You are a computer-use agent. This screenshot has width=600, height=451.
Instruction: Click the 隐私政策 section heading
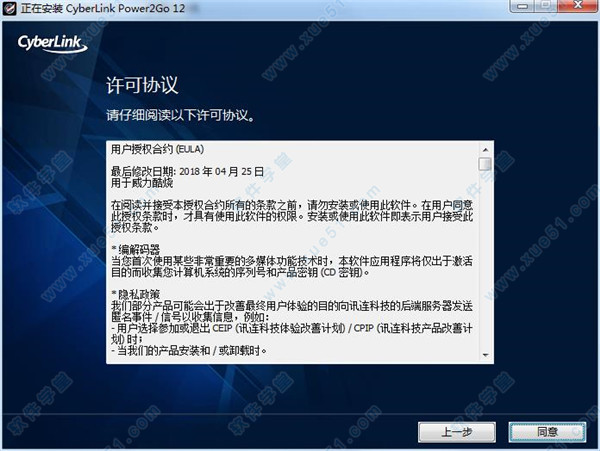pyautogui.click(x=136, y=295)
